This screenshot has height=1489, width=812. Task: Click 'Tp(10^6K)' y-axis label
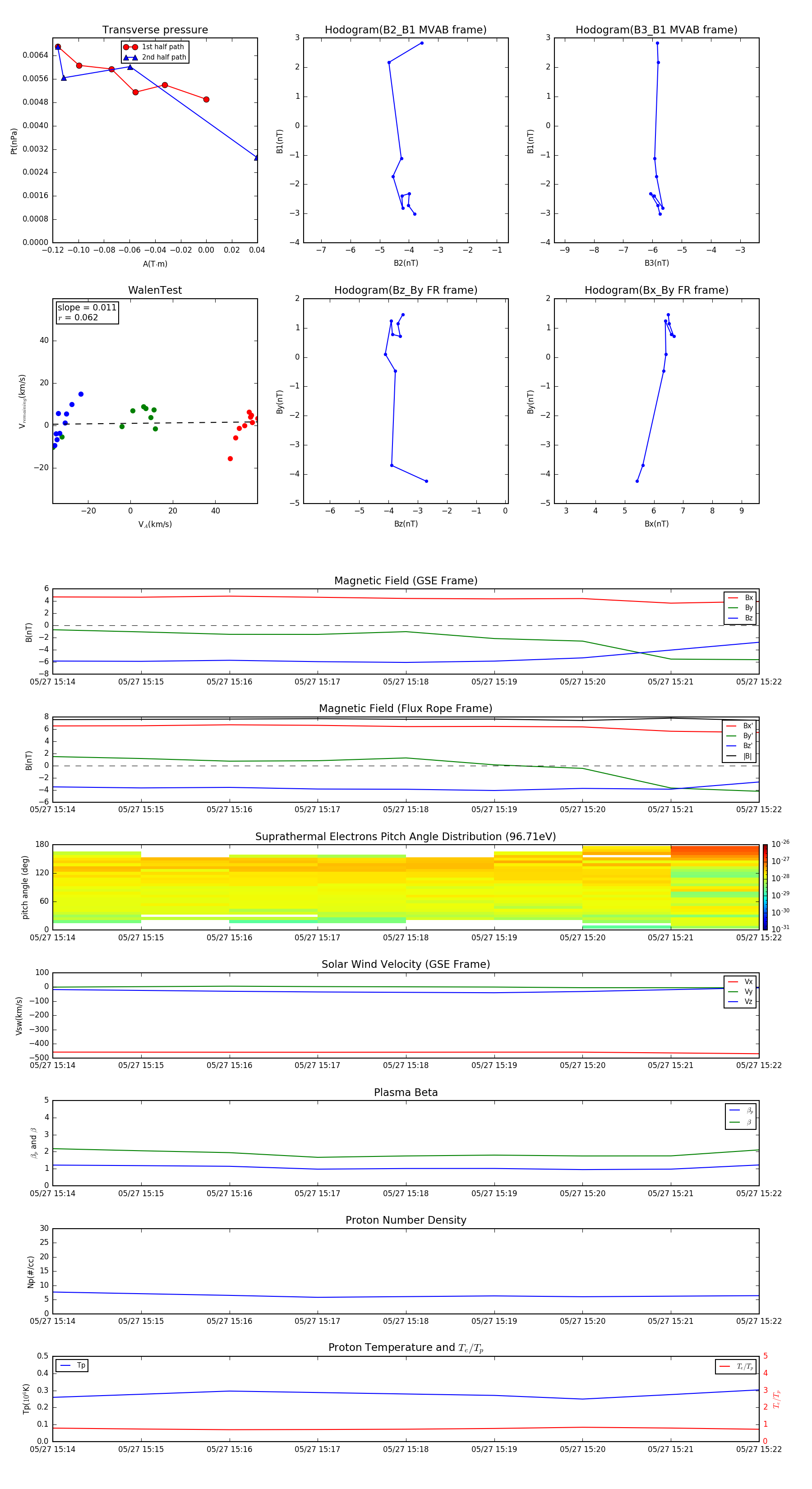tap(26, 1399)
